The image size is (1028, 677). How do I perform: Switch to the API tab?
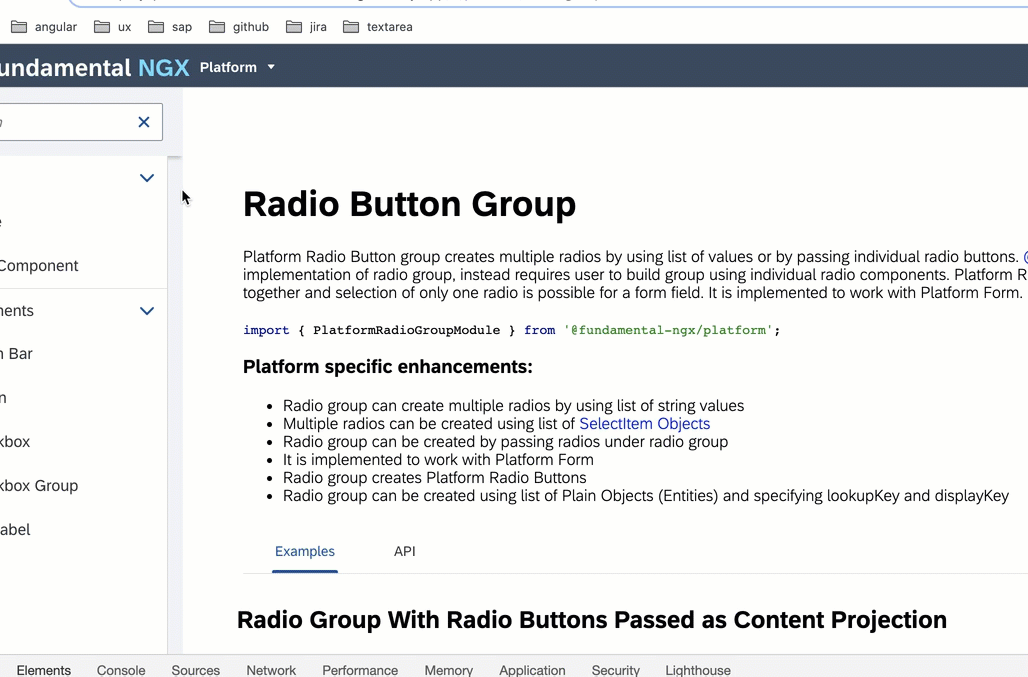click(405, 551)
